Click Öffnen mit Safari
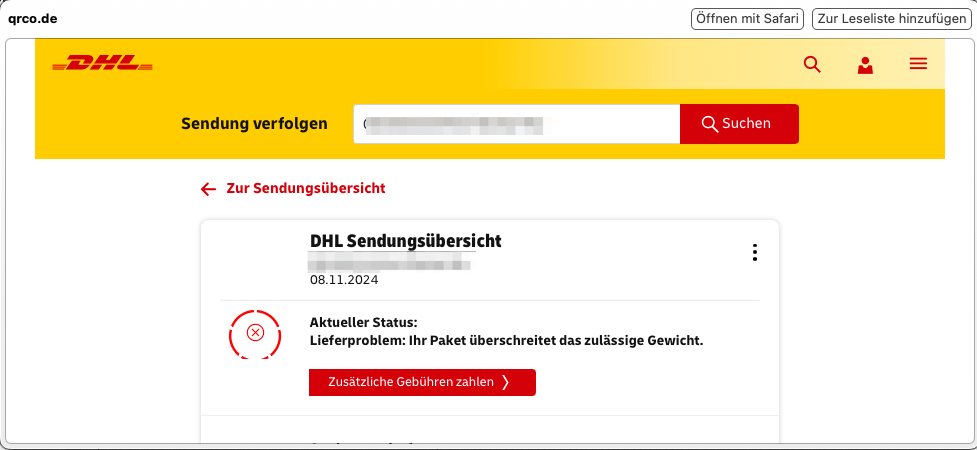Viewport: 977px width, 450px height. point(746,19)
